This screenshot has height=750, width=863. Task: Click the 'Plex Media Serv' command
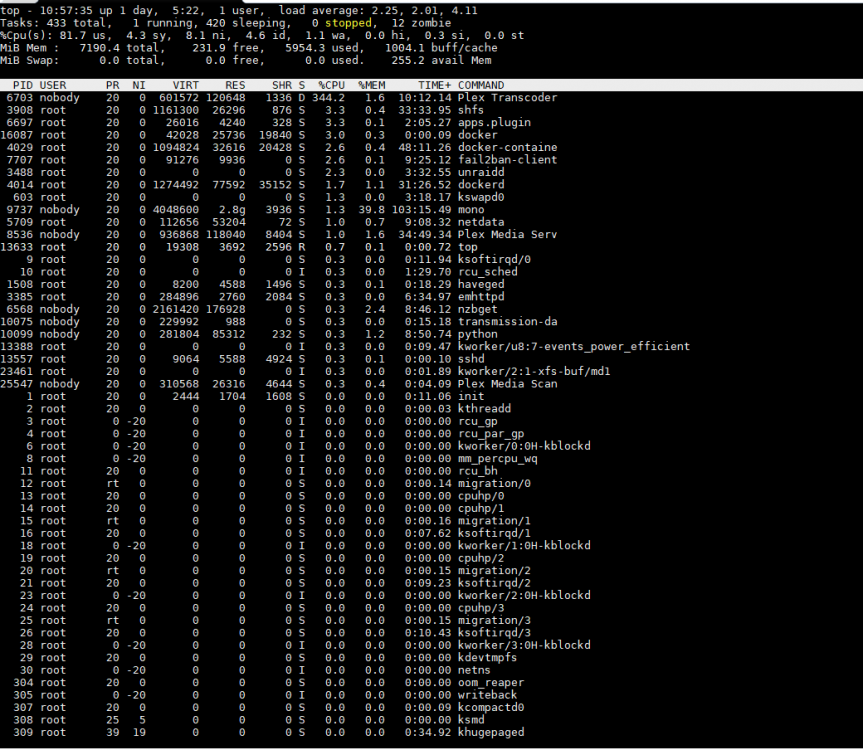[507, 234]
